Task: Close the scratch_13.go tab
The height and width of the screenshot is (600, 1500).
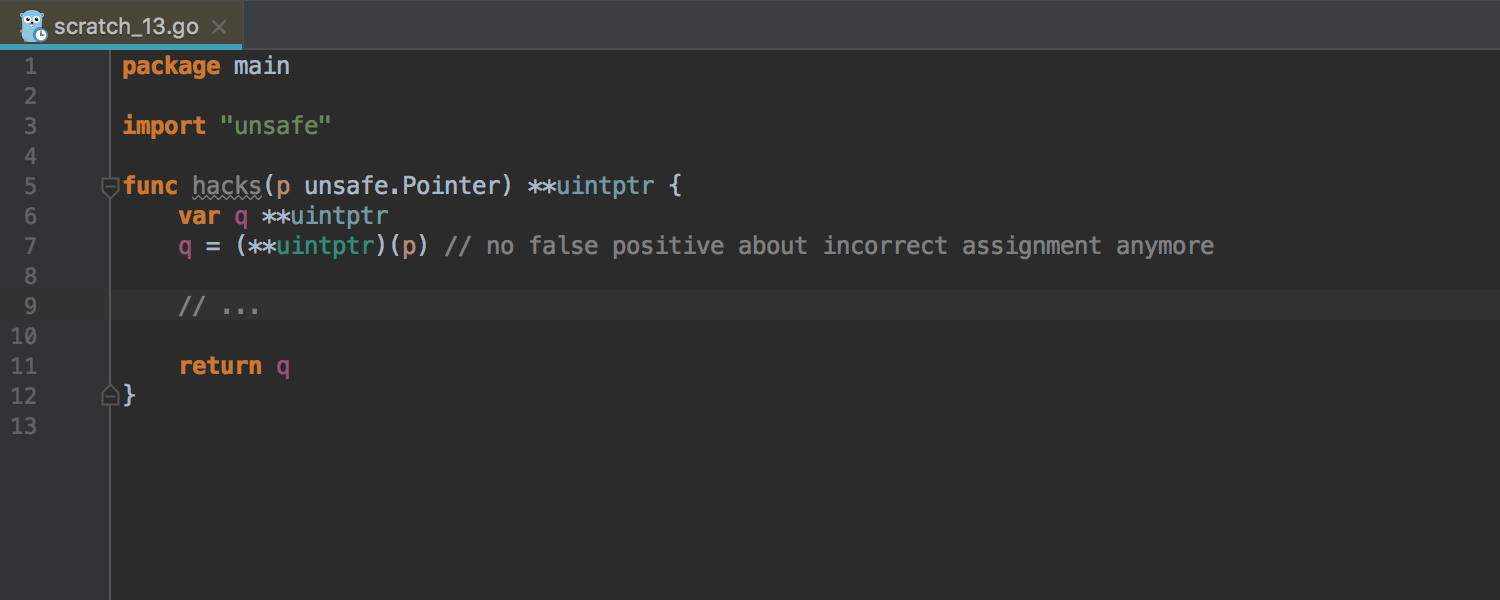Action: pyautogui.click(x=219, y=28)
